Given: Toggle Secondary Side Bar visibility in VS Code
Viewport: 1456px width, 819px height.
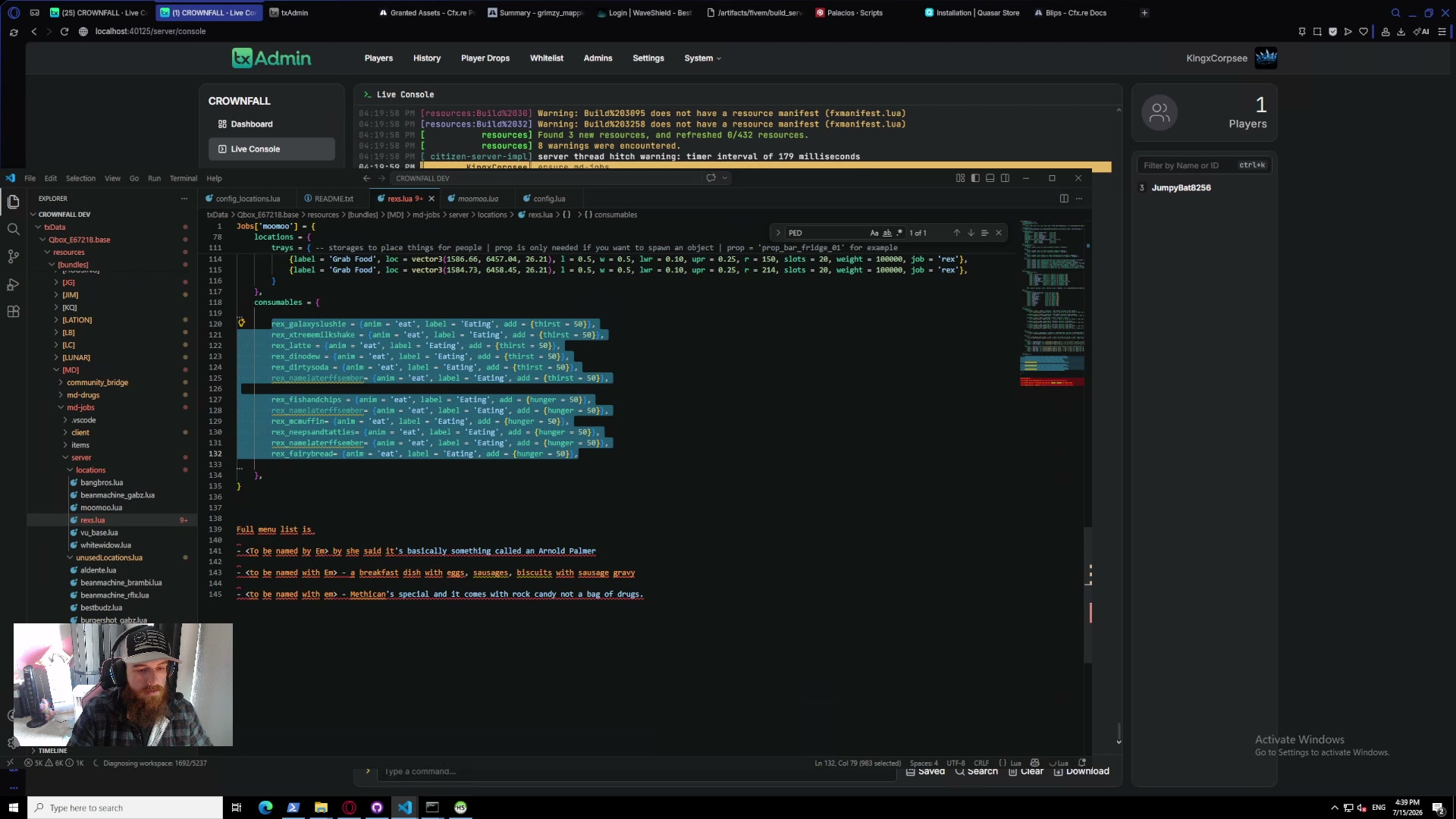Looking at the screenshot, I should click(1005, 178).
